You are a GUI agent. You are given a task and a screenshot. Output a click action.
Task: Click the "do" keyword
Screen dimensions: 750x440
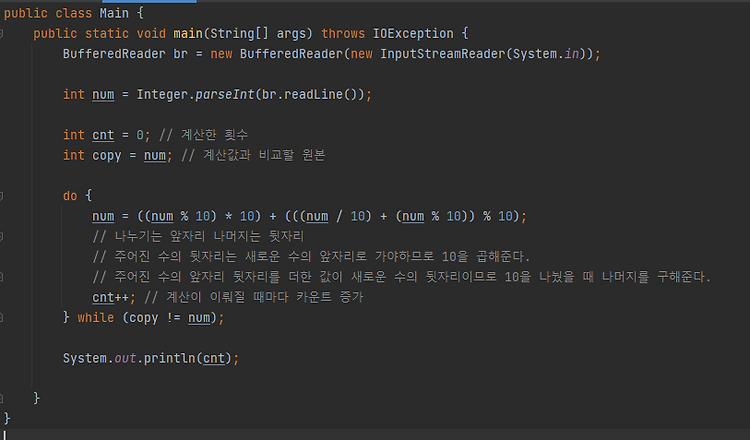(70, 196)
